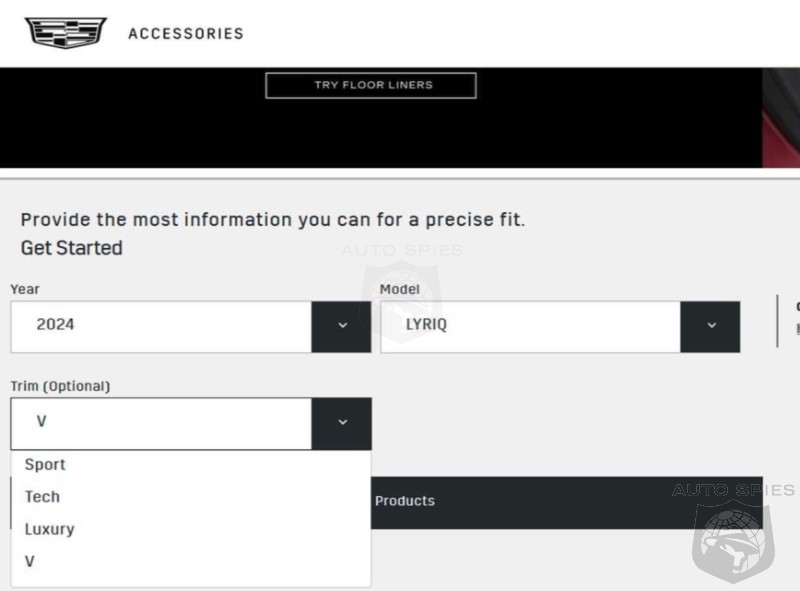Click the Year field showing 2024
Image resolution: width=800 pixels, height=591 pixels.
pos(161,327)
